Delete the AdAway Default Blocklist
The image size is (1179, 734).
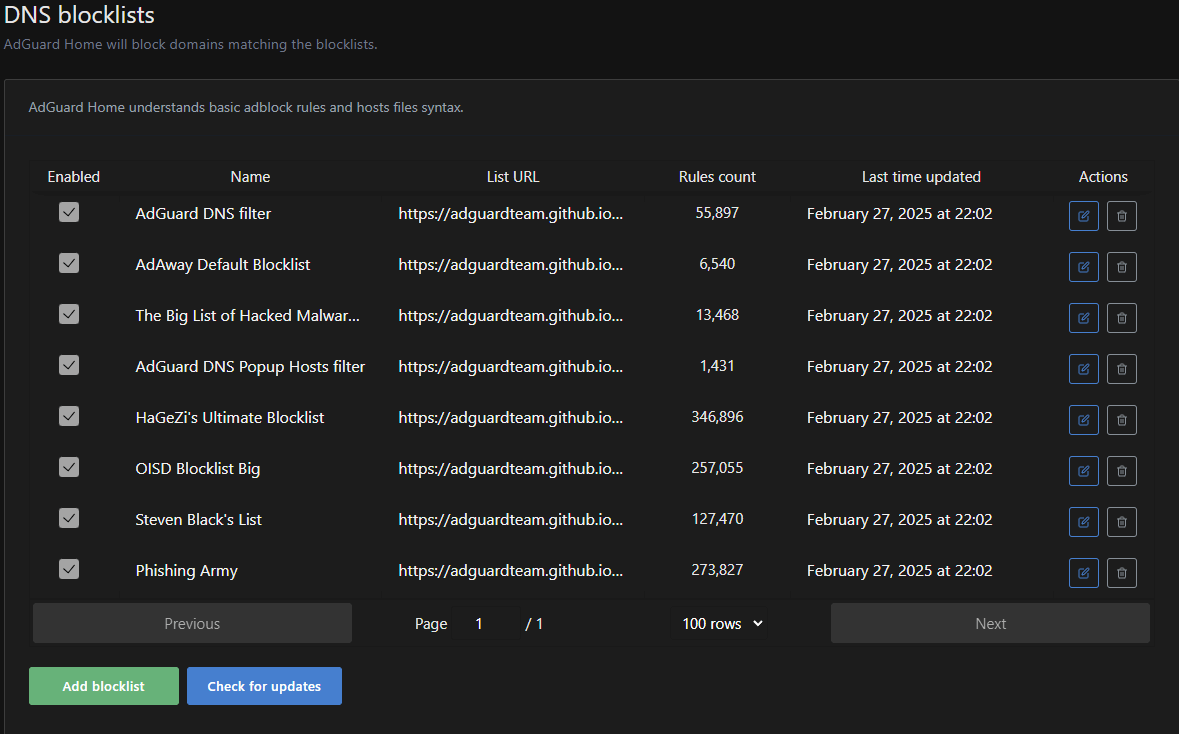[1121, 267]
